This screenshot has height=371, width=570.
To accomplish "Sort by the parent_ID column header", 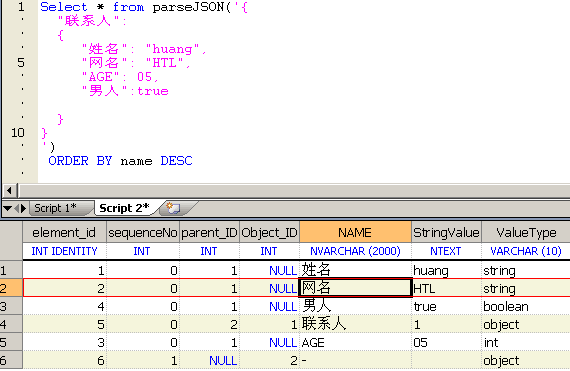I will (x=209, y=232).
